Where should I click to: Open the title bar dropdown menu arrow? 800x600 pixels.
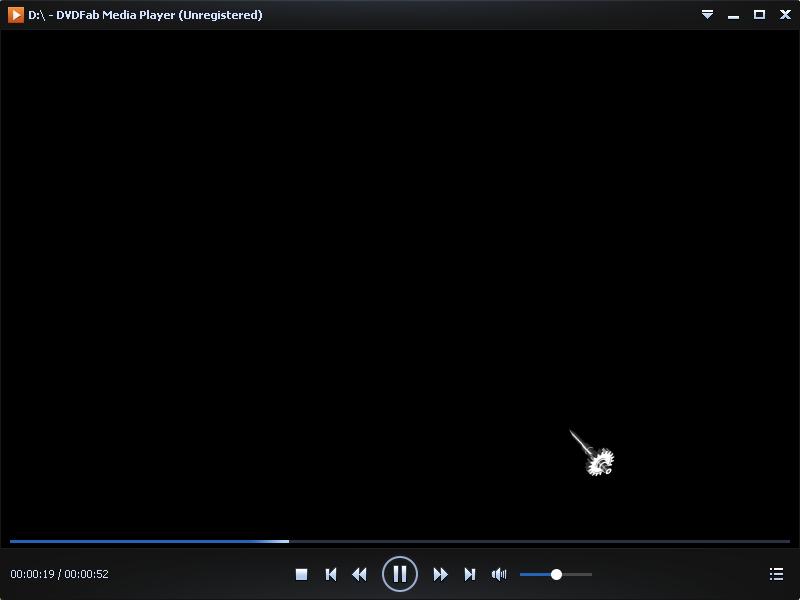tap(707, 14)
